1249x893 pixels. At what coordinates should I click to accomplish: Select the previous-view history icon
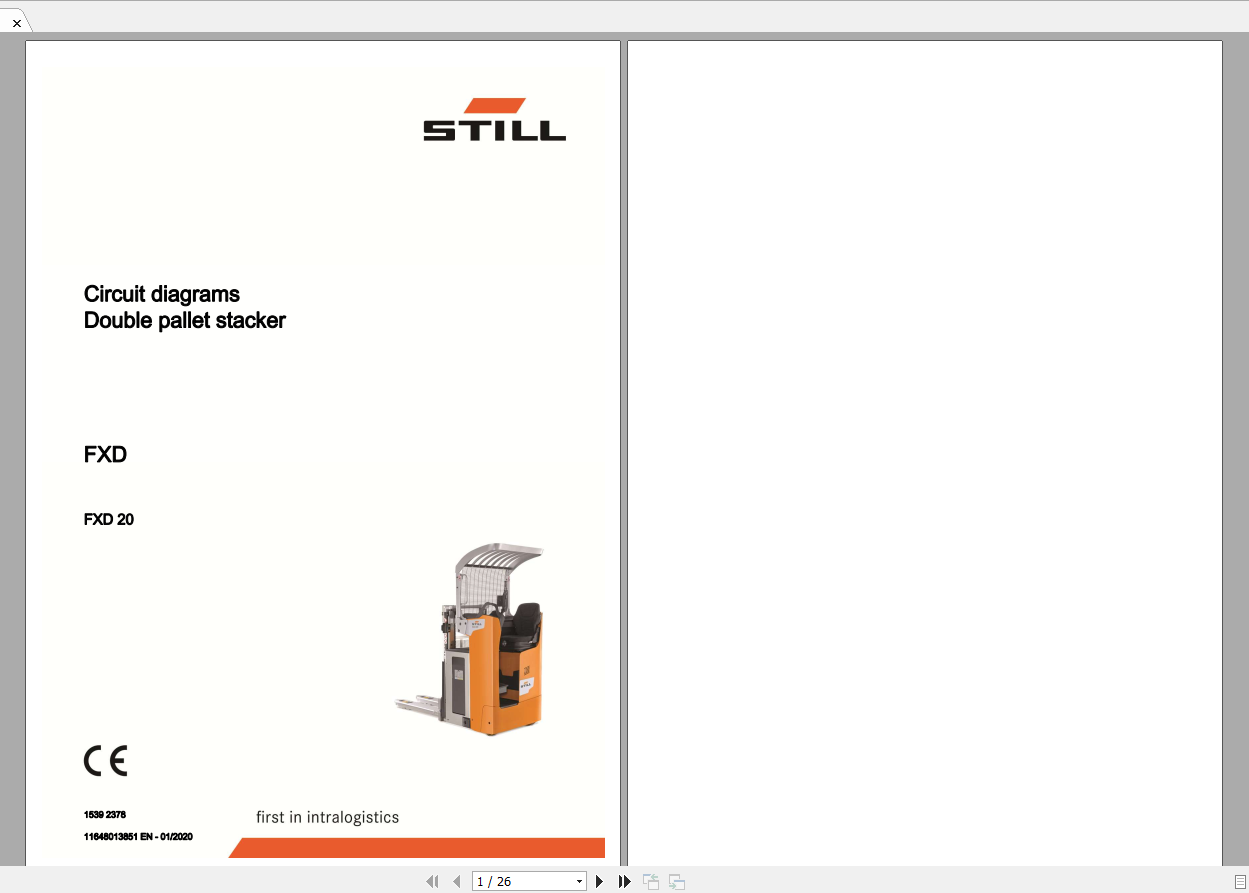click(x=650, y=881)
